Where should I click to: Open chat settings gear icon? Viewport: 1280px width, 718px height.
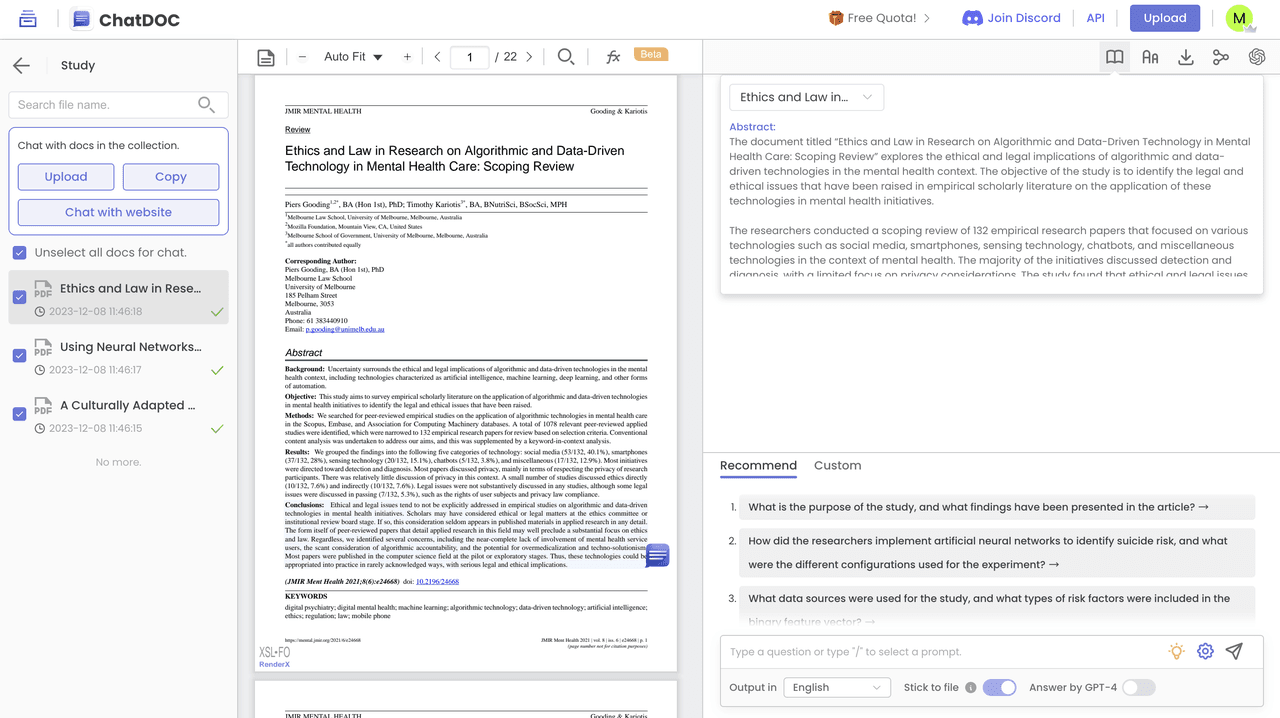point(1205,651)
